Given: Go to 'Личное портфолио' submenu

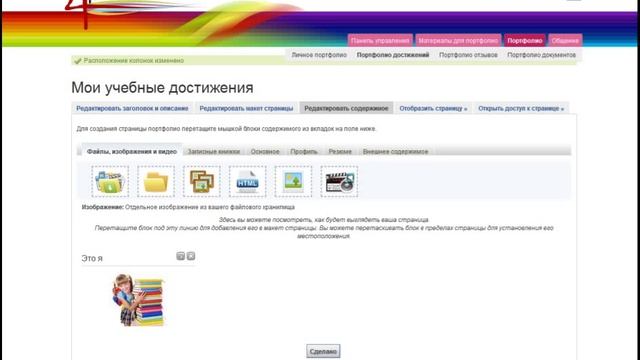Looking at the screenshot, I should pyautogui.click(x=319, y=55).
